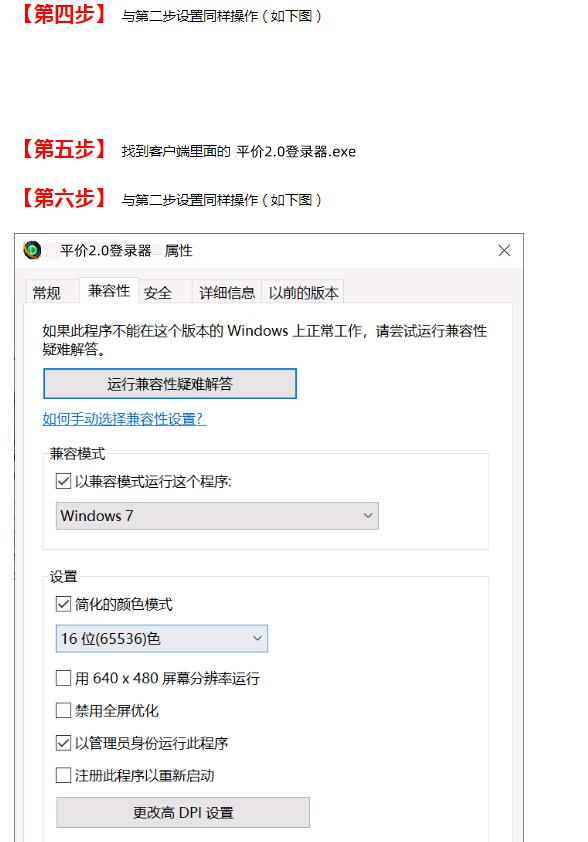Expand the 16 位(65536)色 dropdown arrow

pos(257,638)
